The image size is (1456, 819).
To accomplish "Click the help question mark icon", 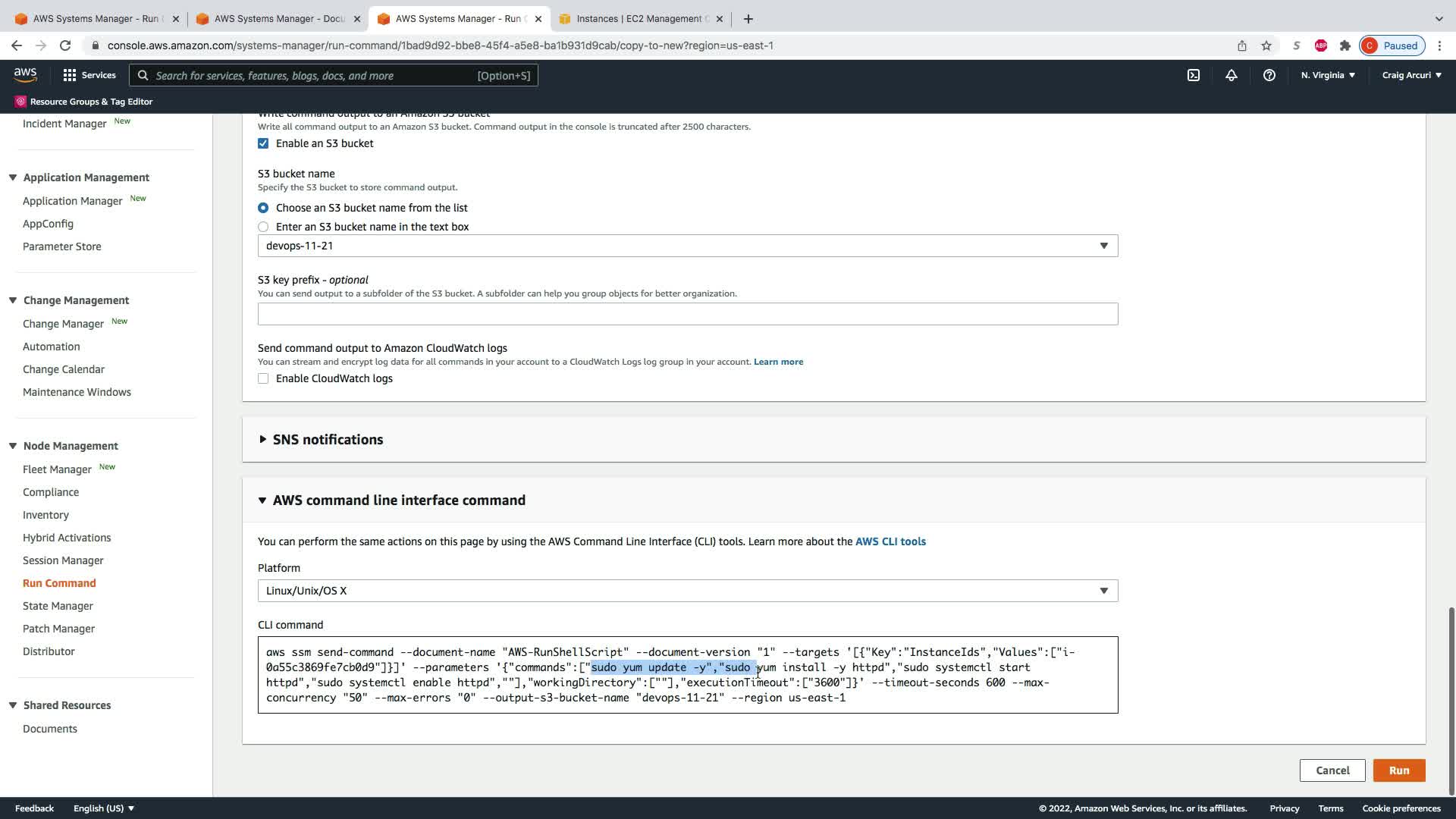I will [1269, 75].
